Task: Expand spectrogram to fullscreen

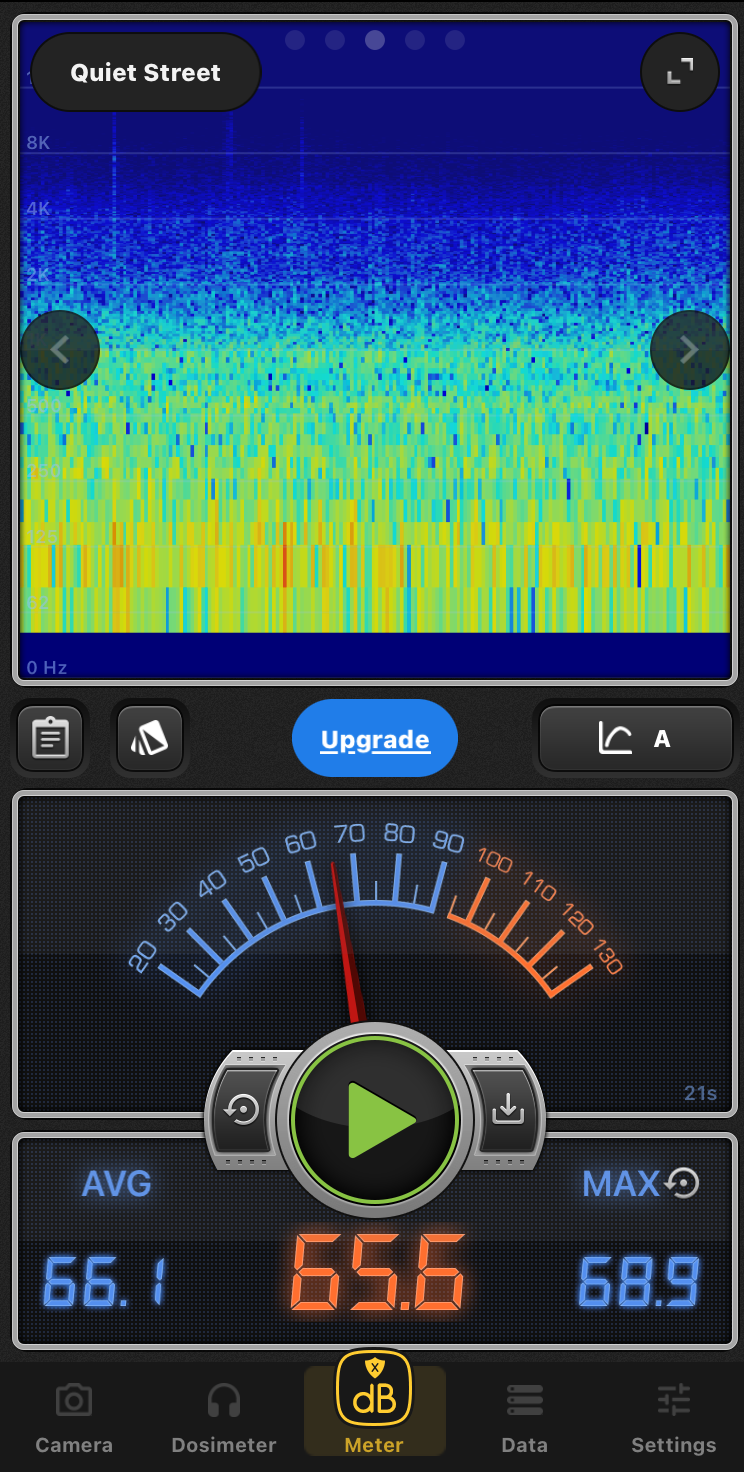Action: point(680,71)
